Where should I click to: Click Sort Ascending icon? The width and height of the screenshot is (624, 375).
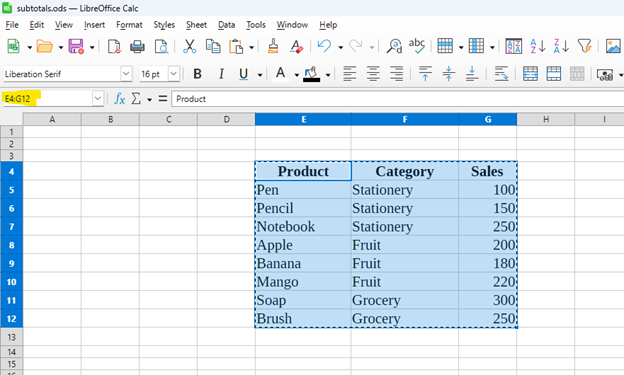537,46
